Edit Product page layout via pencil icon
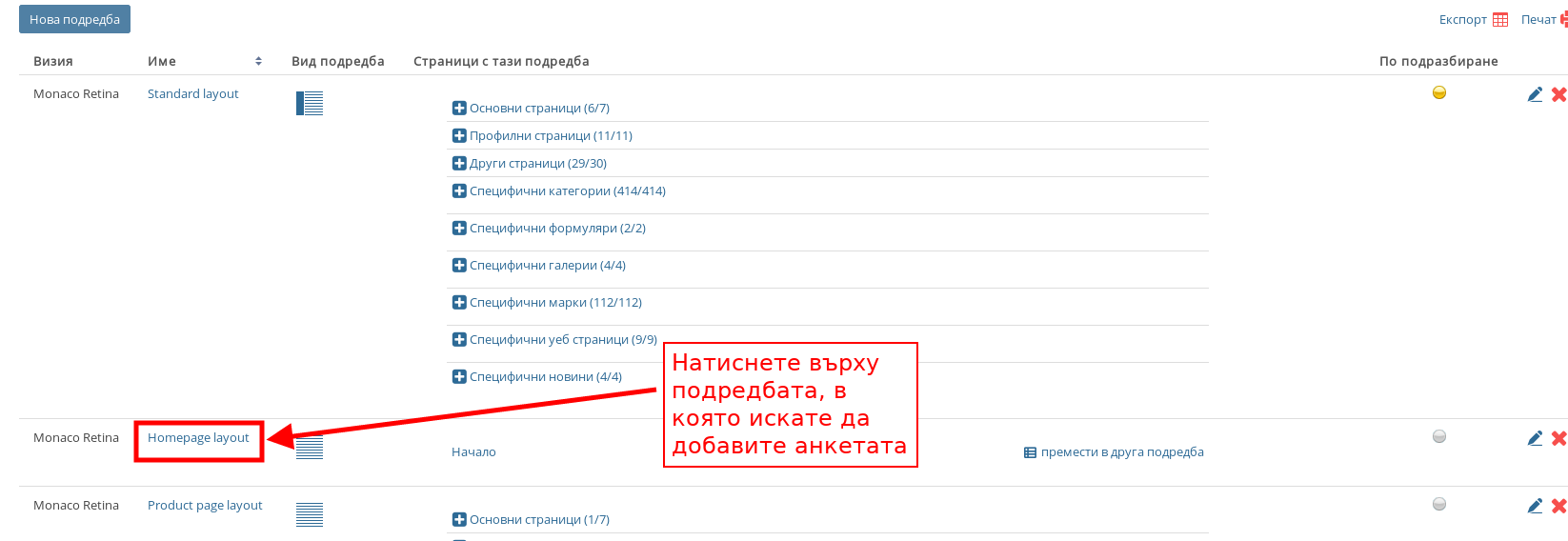1568x541 pixels. point(1535,506)
